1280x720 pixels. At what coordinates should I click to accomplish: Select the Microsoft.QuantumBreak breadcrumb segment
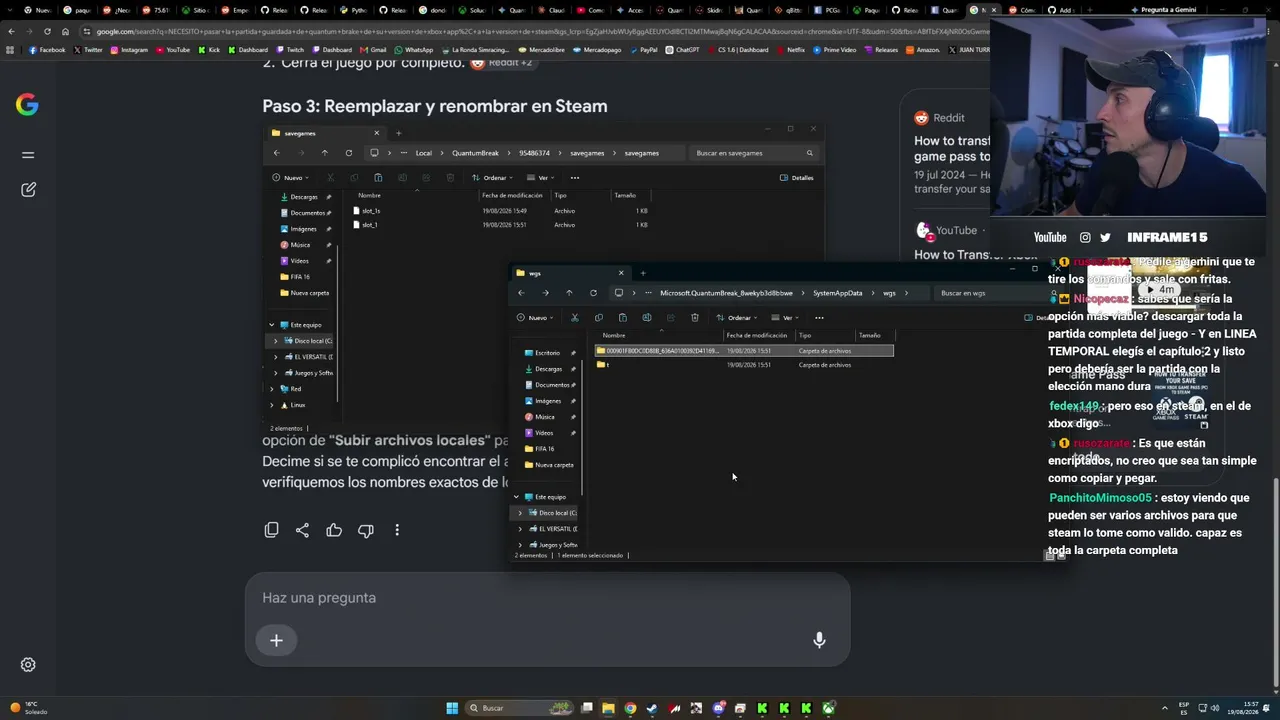[x=726, y=293]
